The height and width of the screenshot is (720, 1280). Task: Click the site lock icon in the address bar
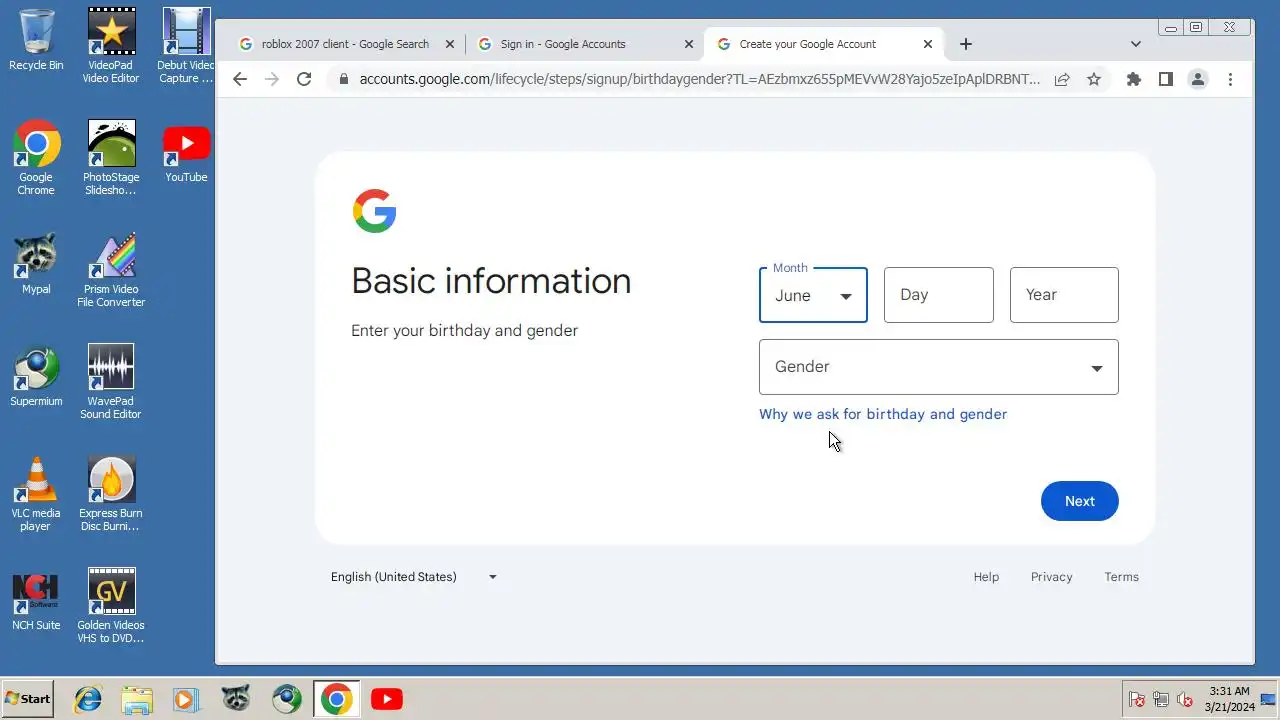344,79
